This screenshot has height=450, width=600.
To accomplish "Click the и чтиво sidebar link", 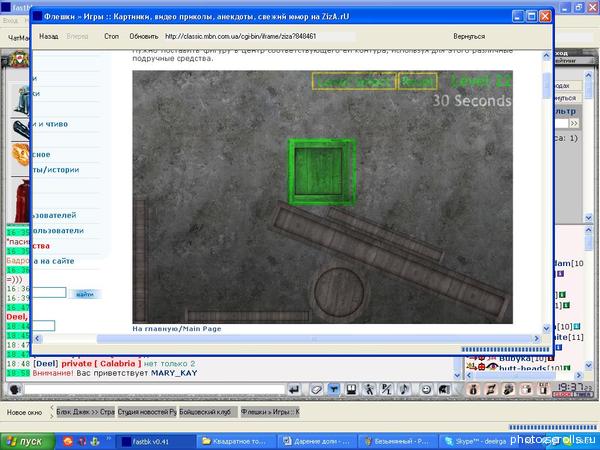I will click(50, 124).
